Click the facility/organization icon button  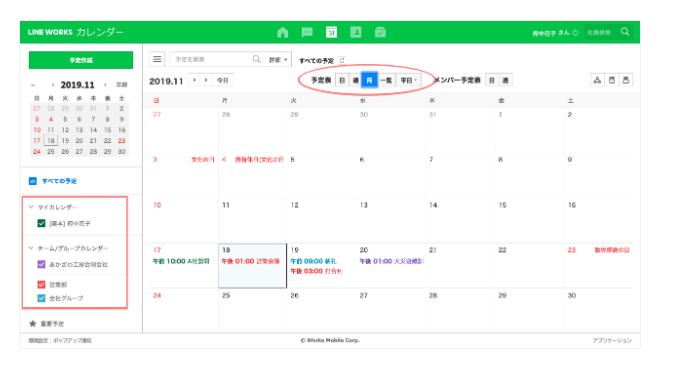coord(597,80)
